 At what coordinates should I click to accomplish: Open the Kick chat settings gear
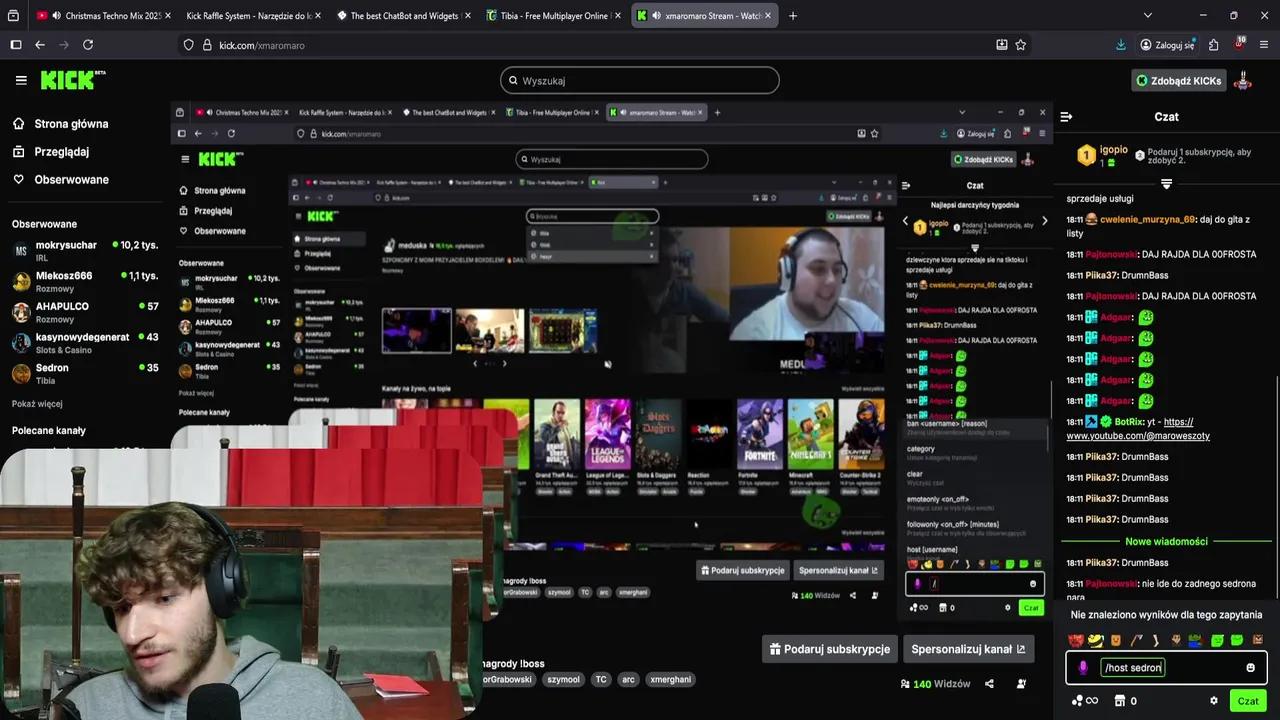pos(1213,701)
